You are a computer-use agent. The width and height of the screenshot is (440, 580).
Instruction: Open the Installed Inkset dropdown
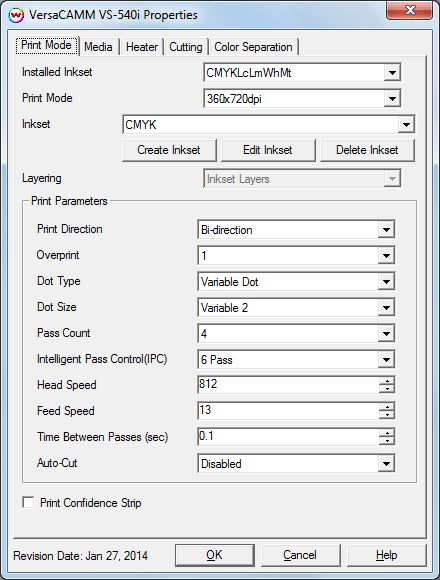[302, 72]
